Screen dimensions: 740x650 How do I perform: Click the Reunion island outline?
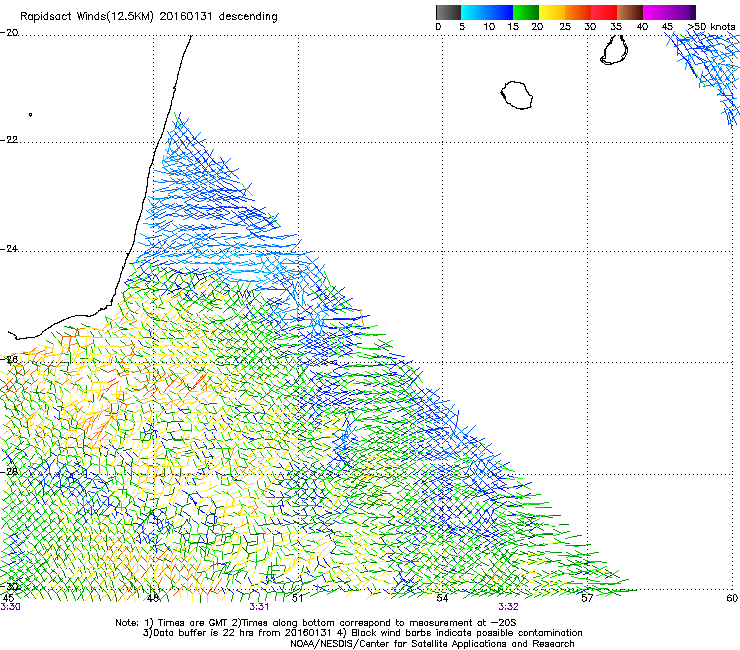click(517, 95)
